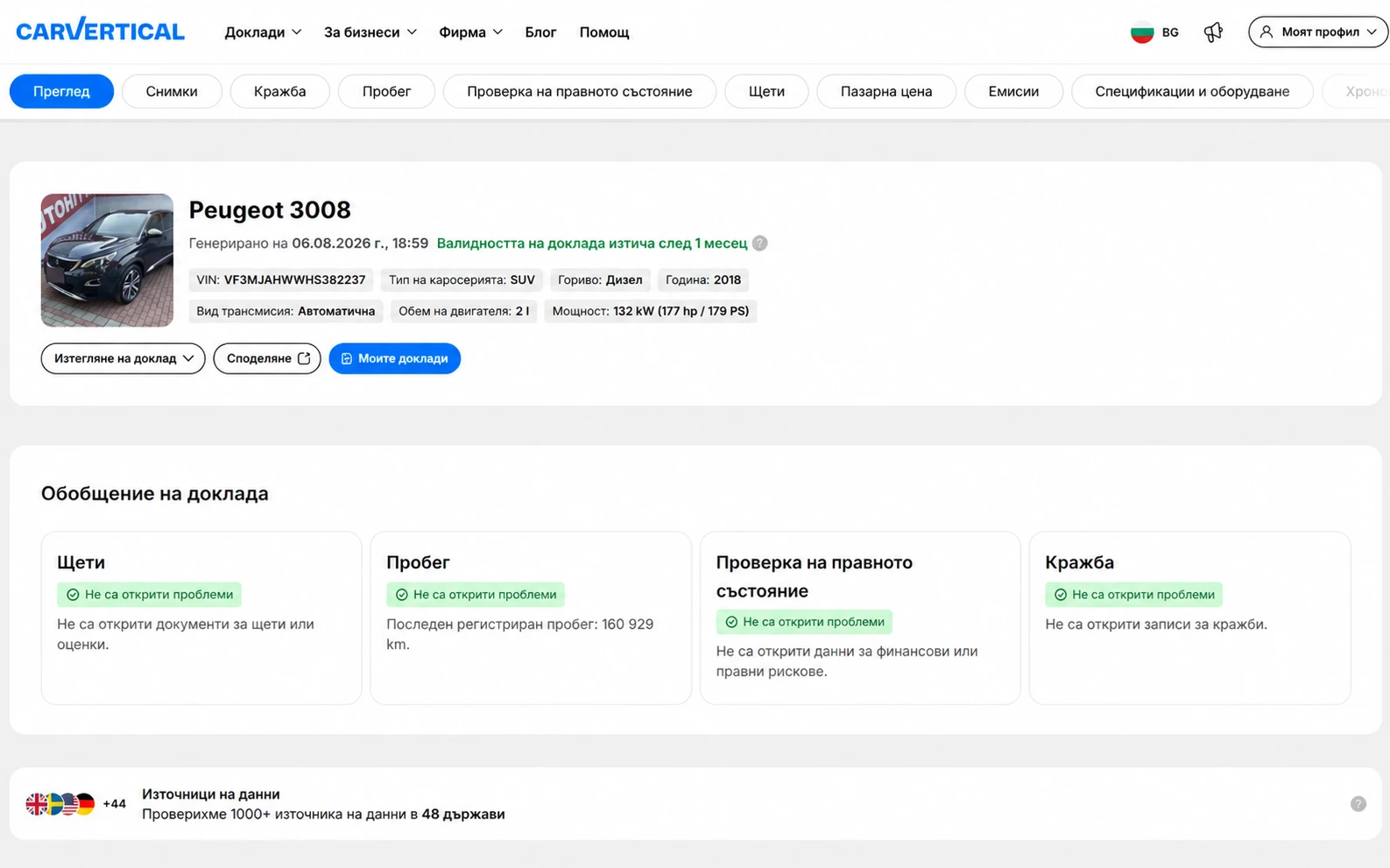
Task: Open the Пробег tab
Action: (386, 91)
